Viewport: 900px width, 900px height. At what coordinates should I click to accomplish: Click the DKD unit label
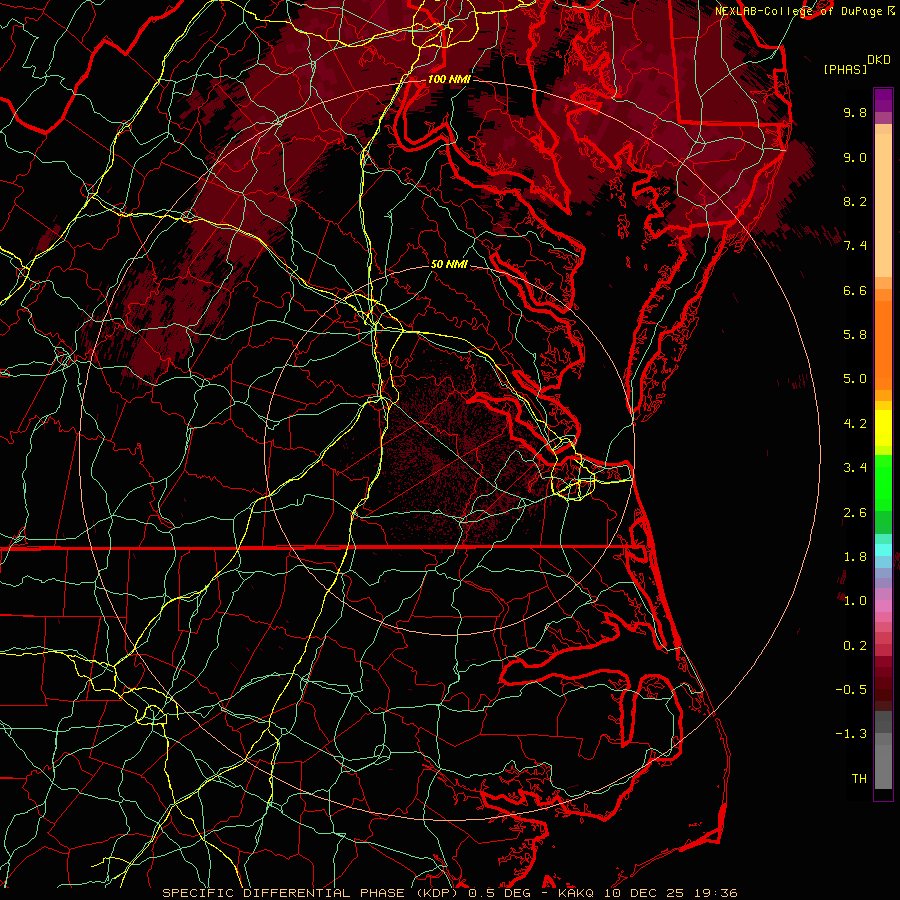point(879,59)
